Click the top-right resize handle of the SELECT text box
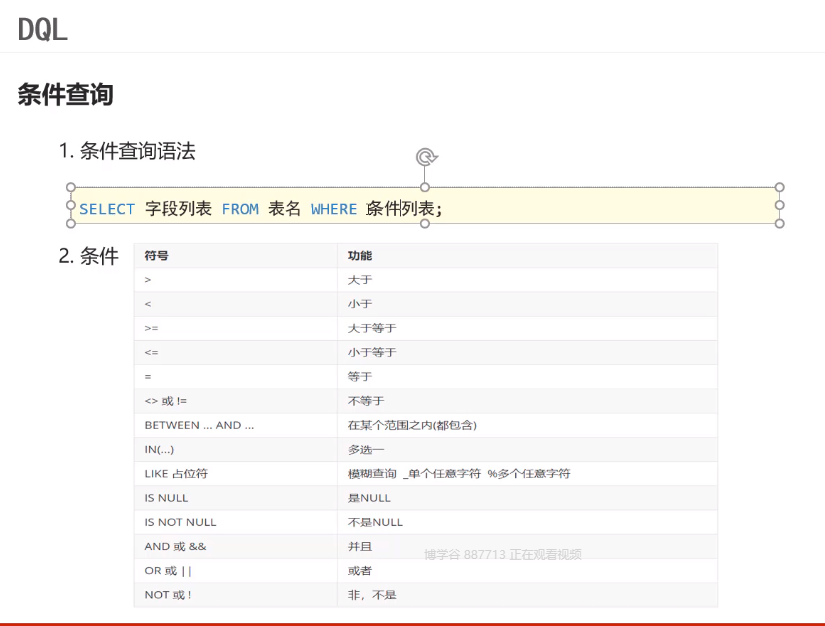Image resolution: width=825 pixels, height=626 pixels. (x=780, y=187)
